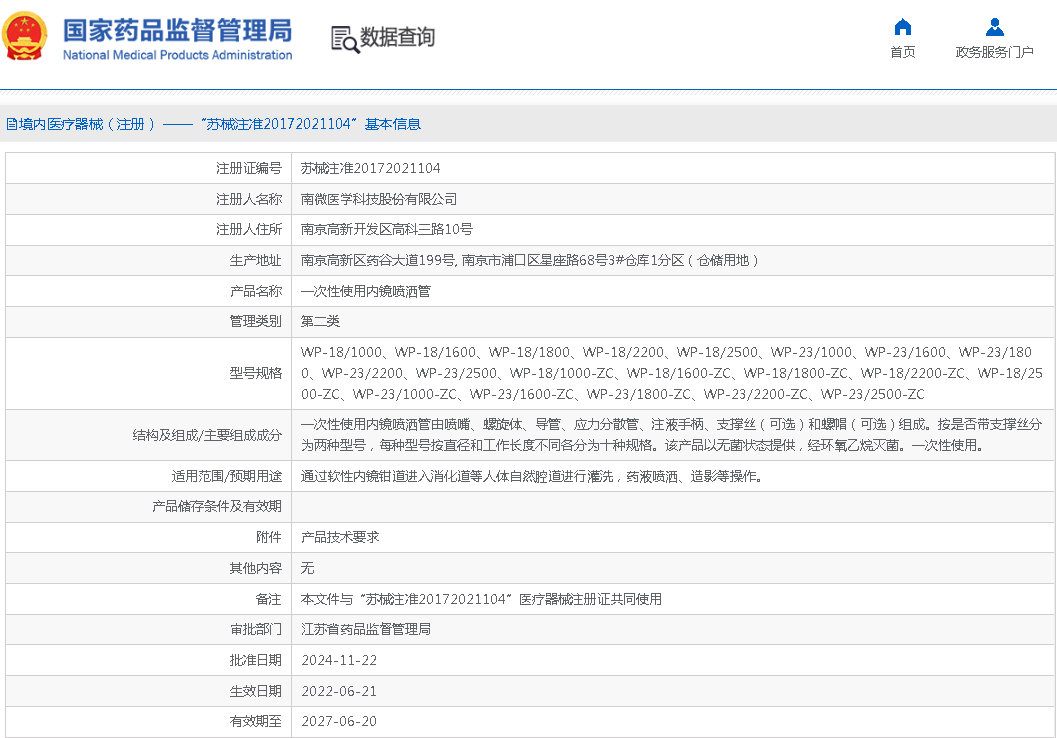Image resolution: width=1057 pixels, height=738 pixels.
Task: Click the national emblem logo
Action: tap(25, 36)
